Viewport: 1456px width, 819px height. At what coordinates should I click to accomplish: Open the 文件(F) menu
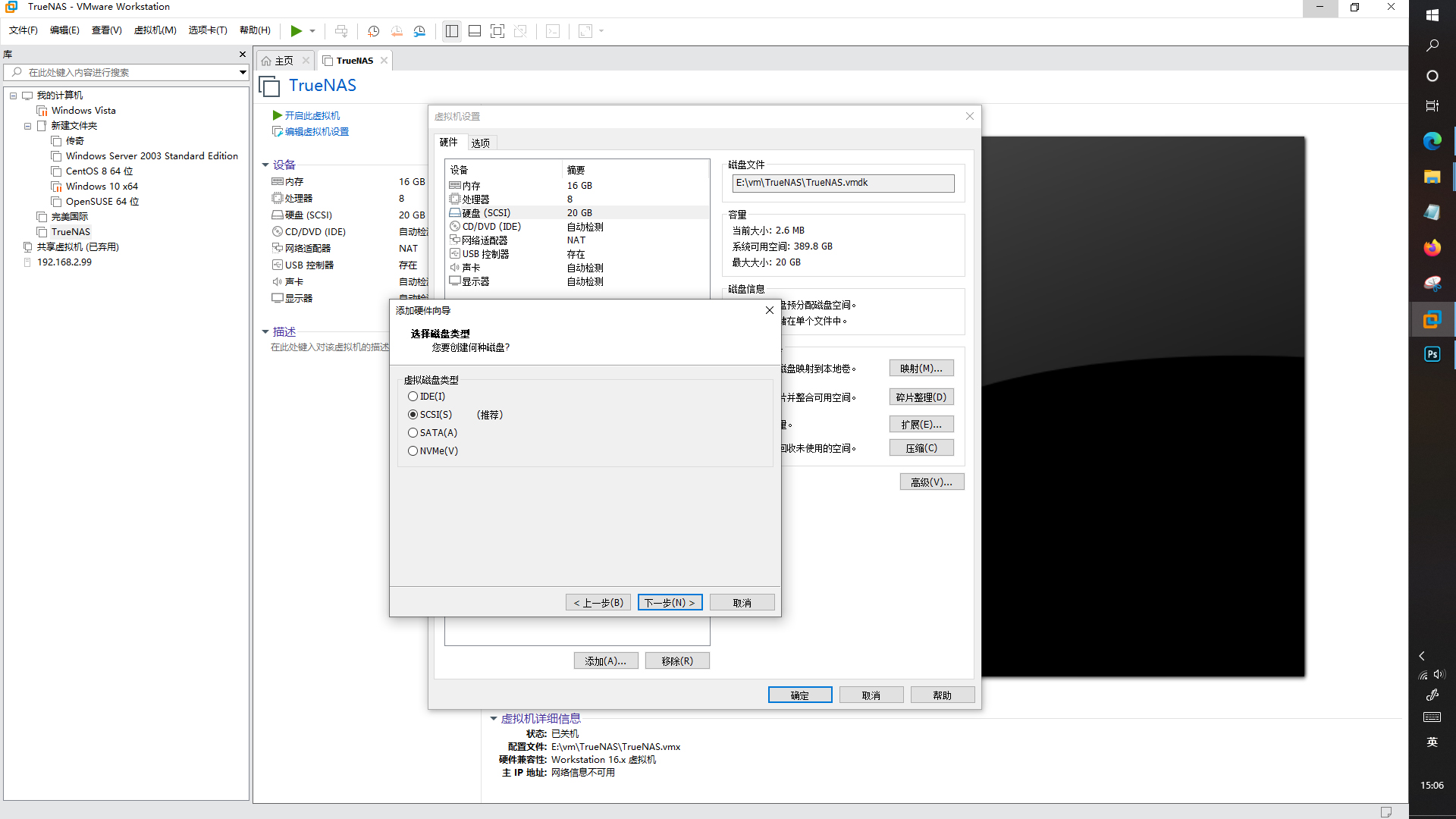click(24, 30)
